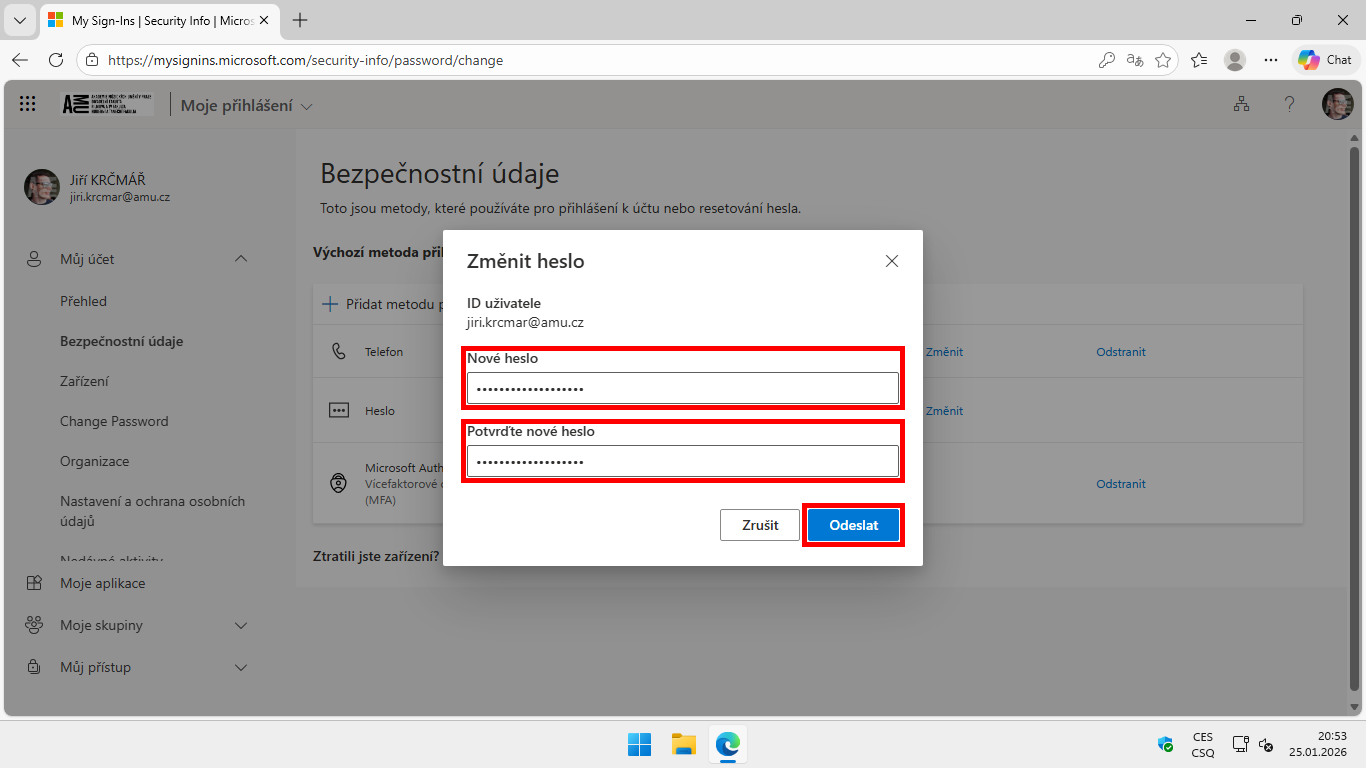The width and height of the screenshot is (1366, 768).
Task: Expand the Moje skupiny section
Action: [240, 625]
